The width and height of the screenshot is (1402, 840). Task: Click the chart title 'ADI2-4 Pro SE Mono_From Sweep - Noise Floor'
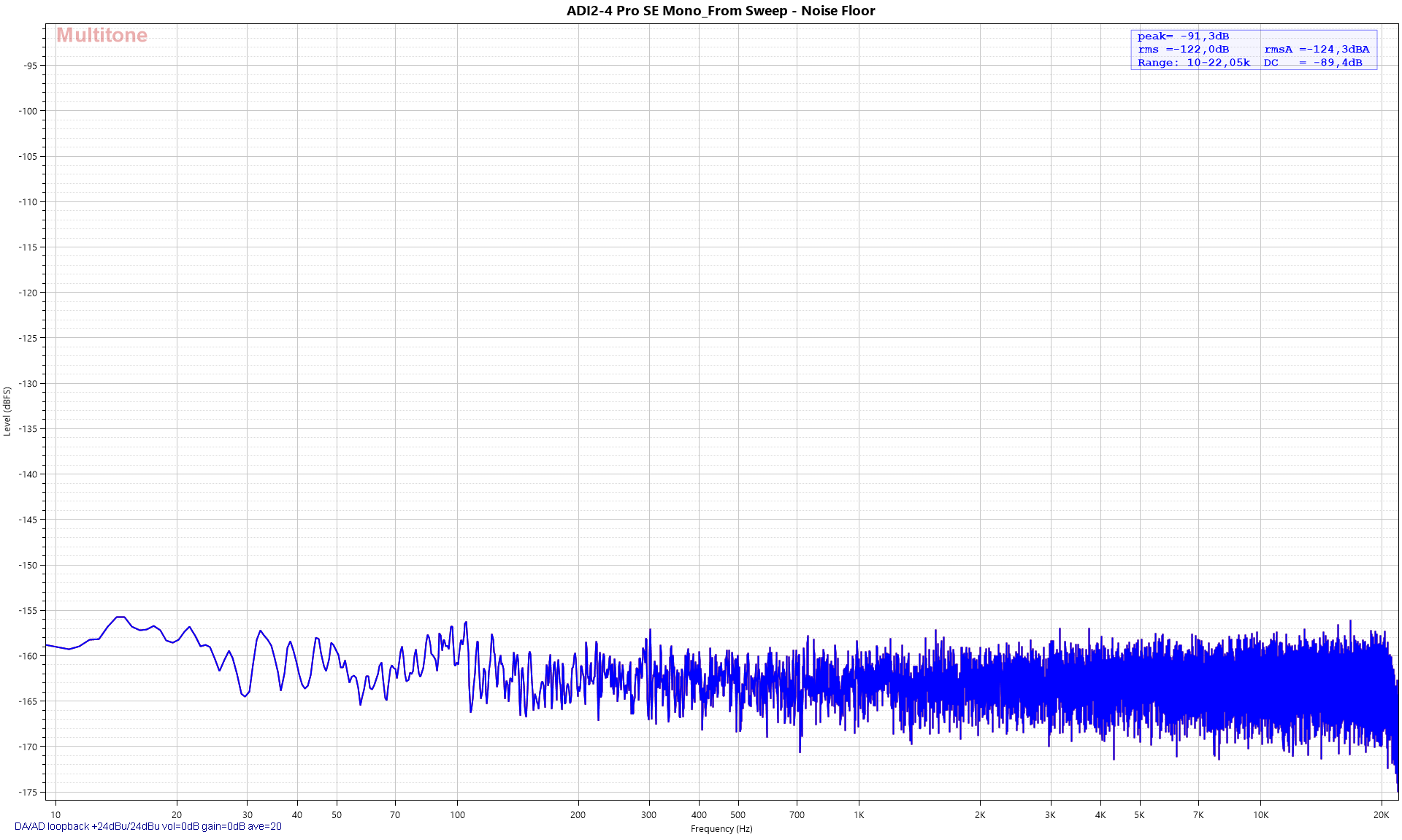pyautogui.click(x=721, y=11)
